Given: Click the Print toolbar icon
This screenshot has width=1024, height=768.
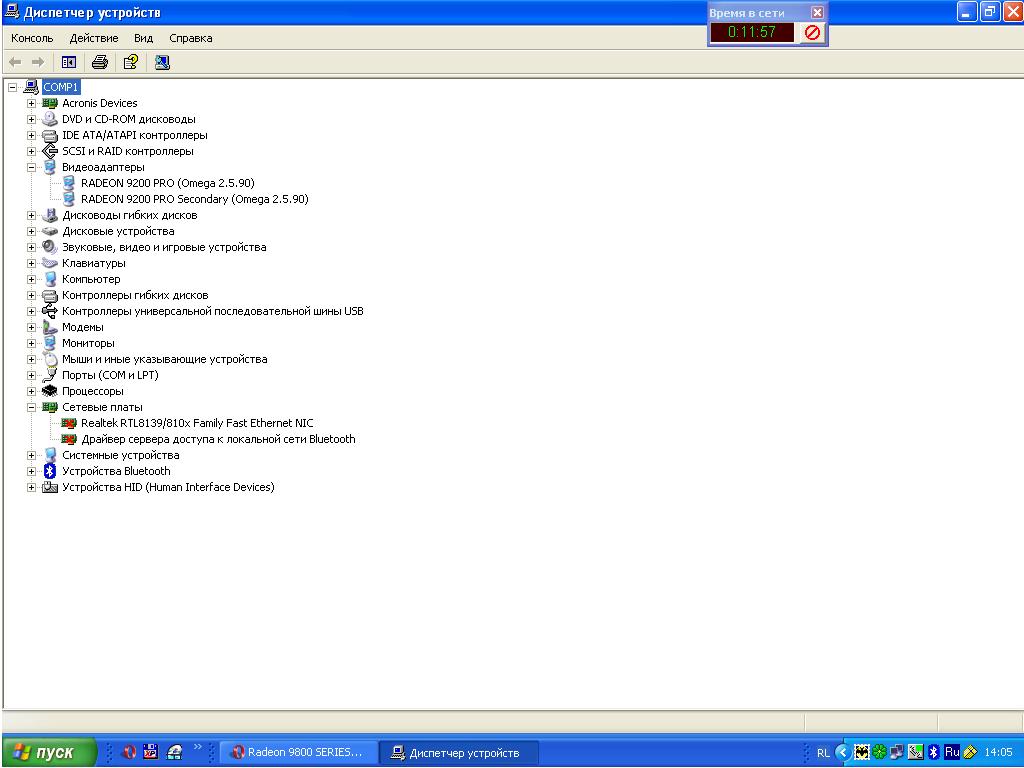Looking at the screenshot, I should pos(99,62).
